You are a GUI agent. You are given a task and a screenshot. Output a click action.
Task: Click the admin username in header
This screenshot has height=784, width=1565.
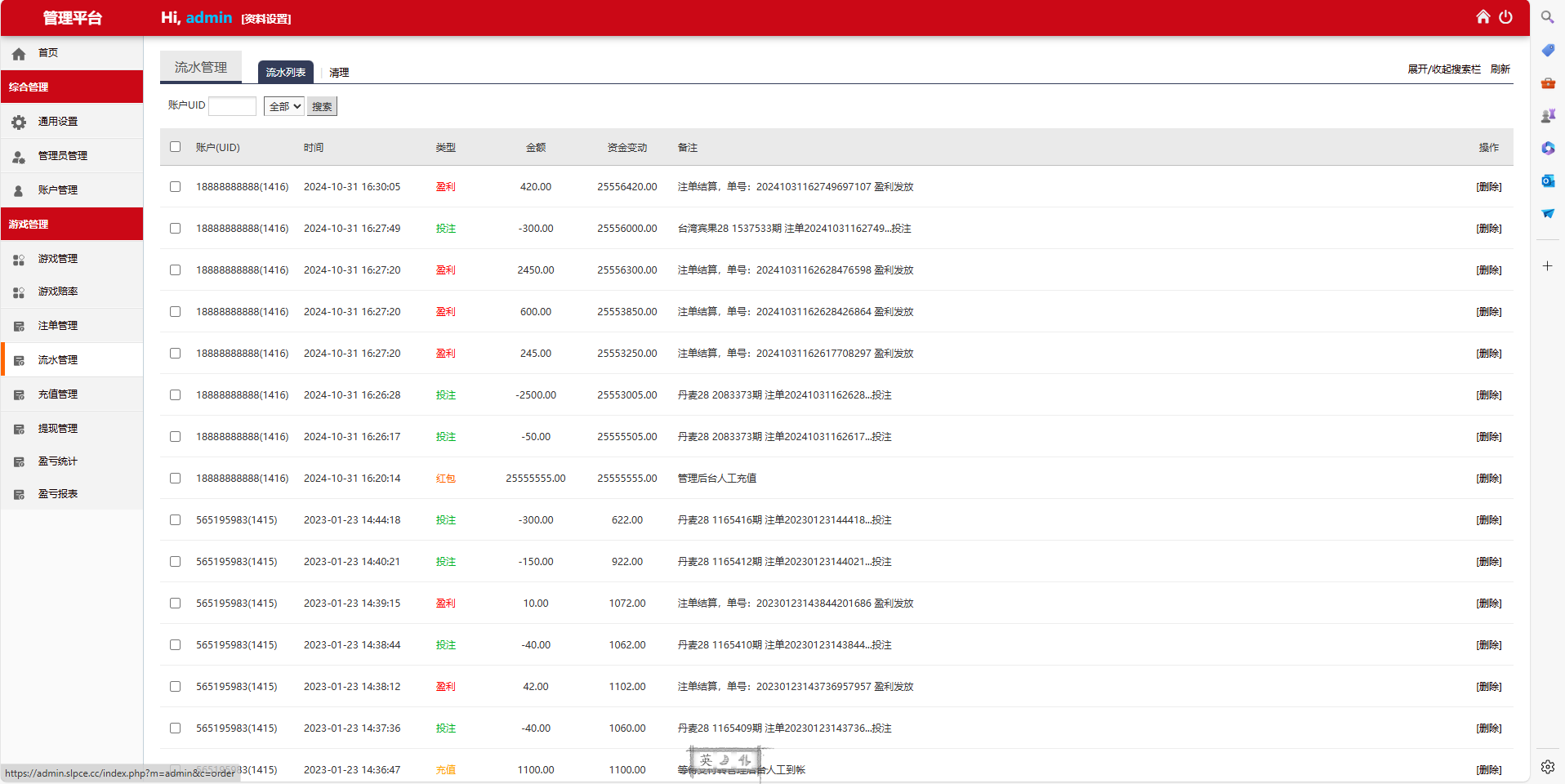208,17
